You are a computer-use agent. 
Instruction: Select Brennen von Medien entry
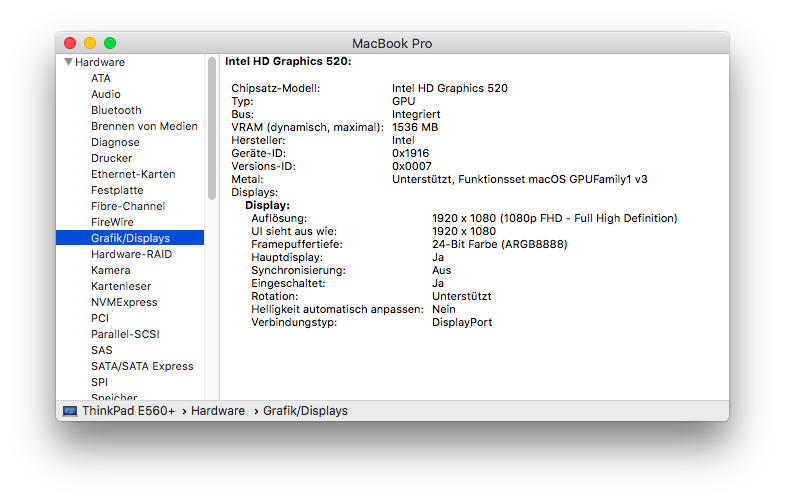click(x=144, y=127)
